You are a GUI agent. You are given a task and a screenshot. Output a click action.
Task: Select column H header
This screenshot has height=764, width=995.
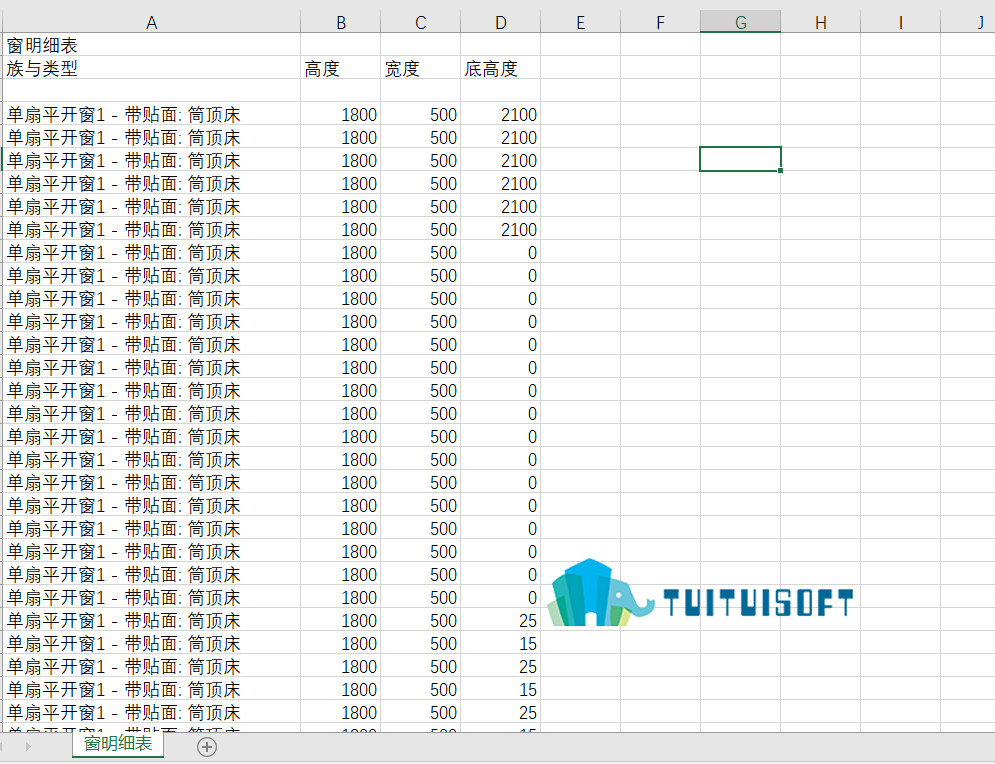[x=820, y=23]
